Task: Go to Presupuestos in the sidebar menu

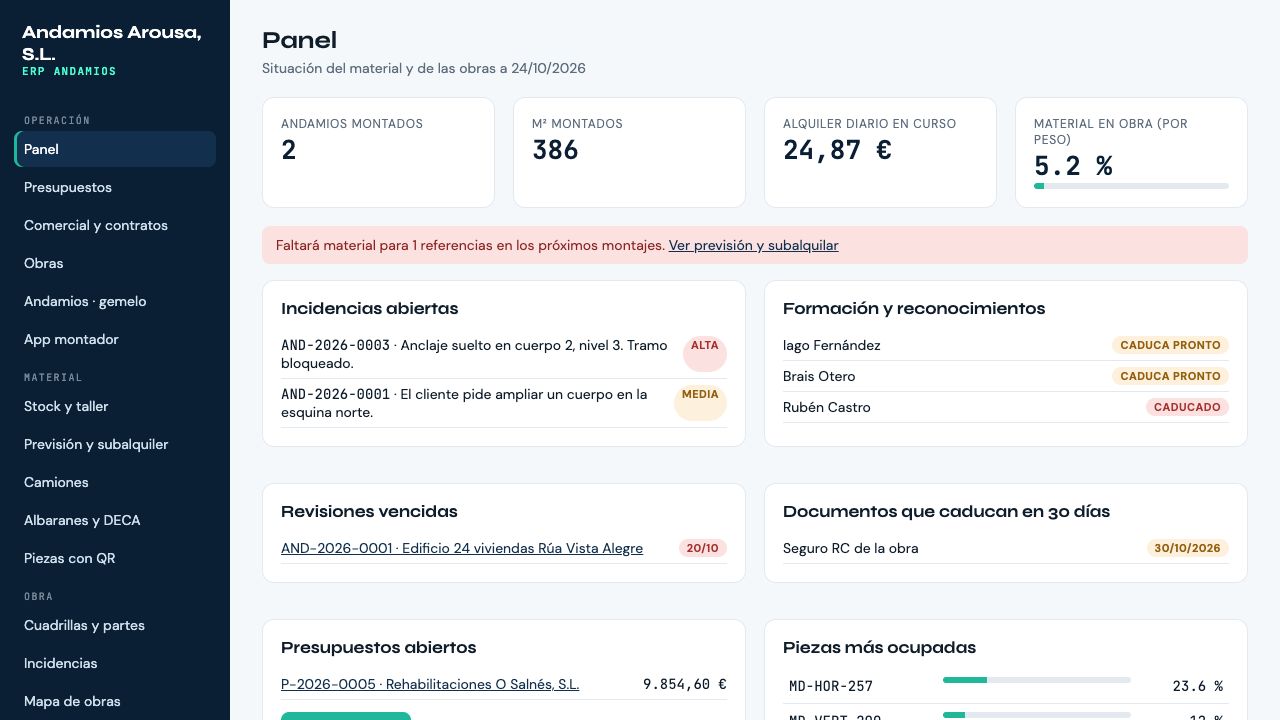Action: click(x=115, y=187)
